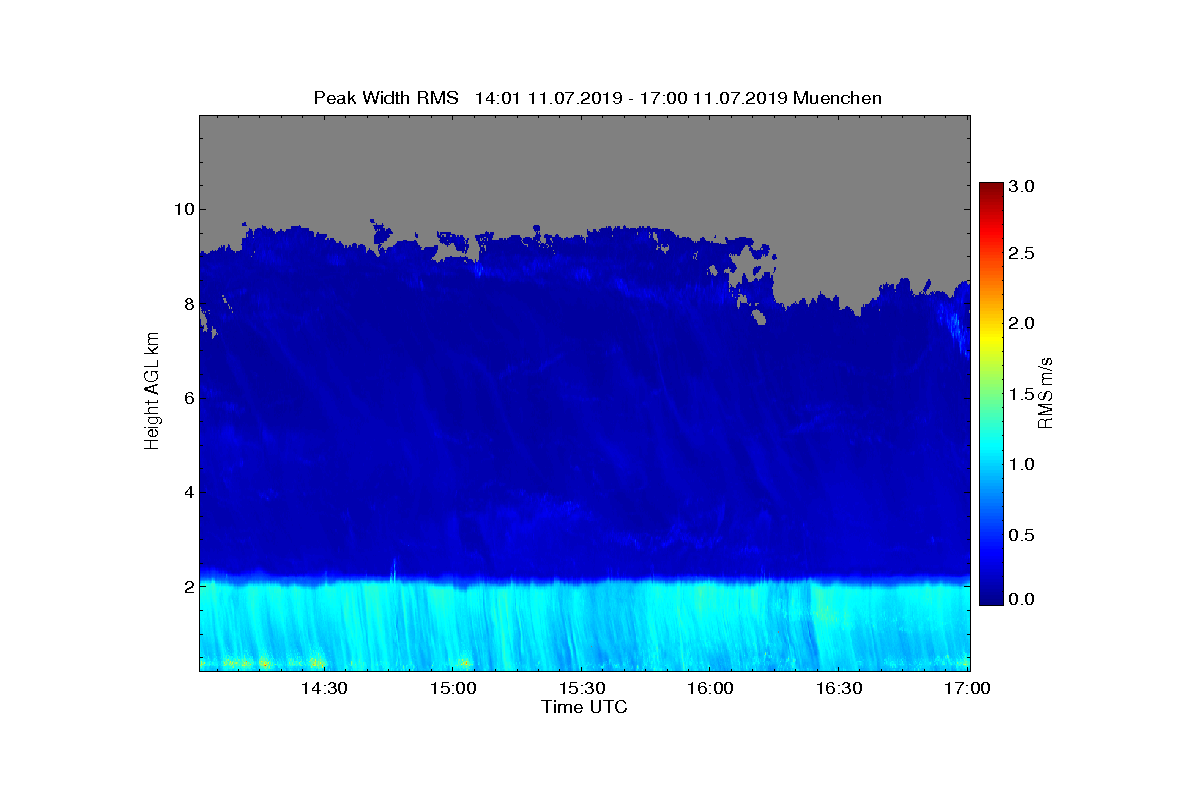Click the 16:30 time tick label

coord(840,689)
